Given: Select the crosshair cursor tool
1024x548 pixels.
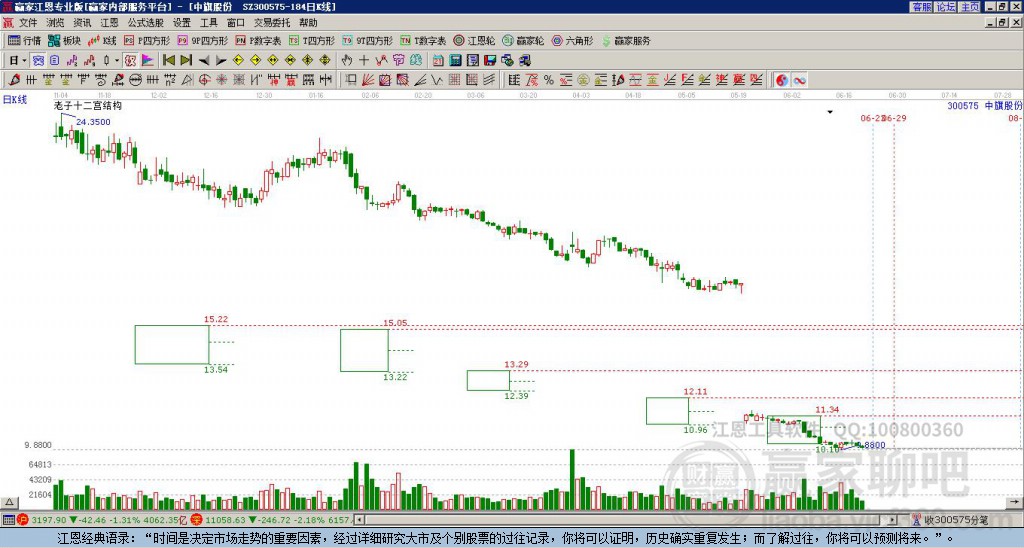Looking at the screenshot, I should pos(364,61).
